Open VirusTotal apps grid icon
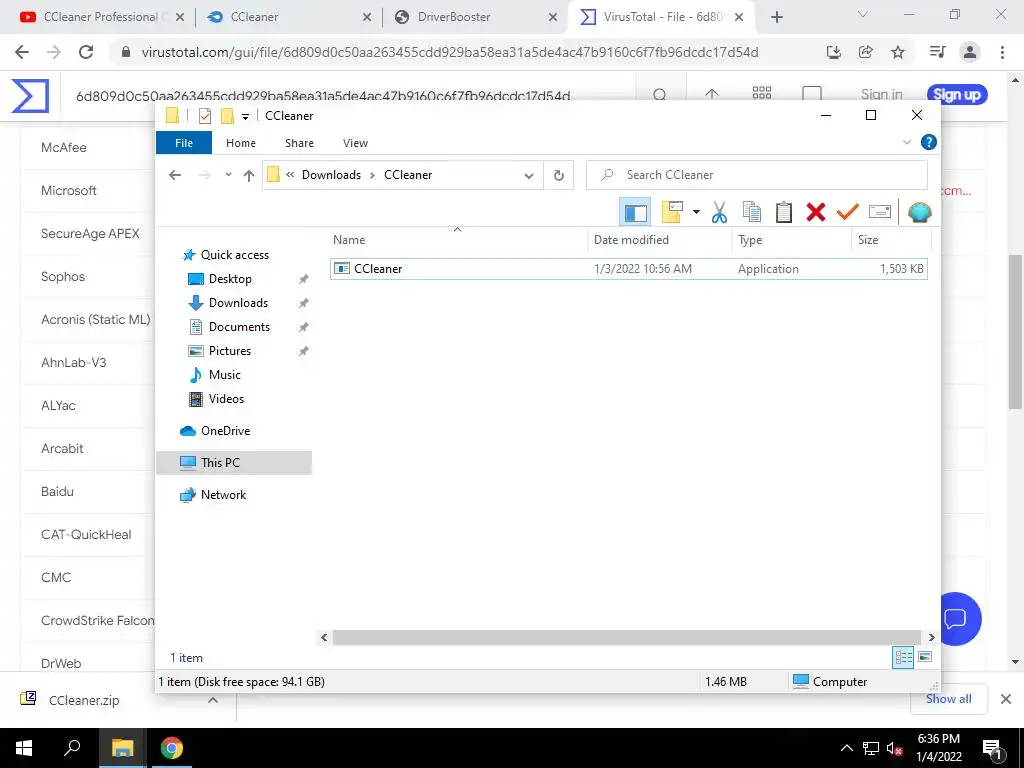 [x=761, y=93]
